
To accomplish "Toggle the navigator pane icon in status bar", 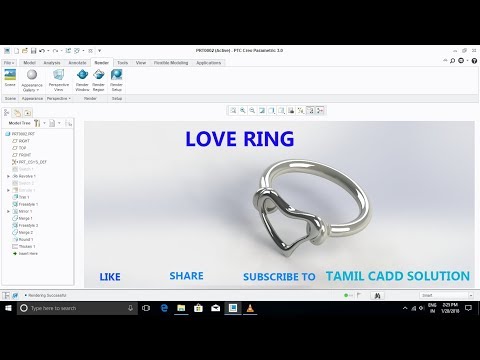I will [6, 295].
